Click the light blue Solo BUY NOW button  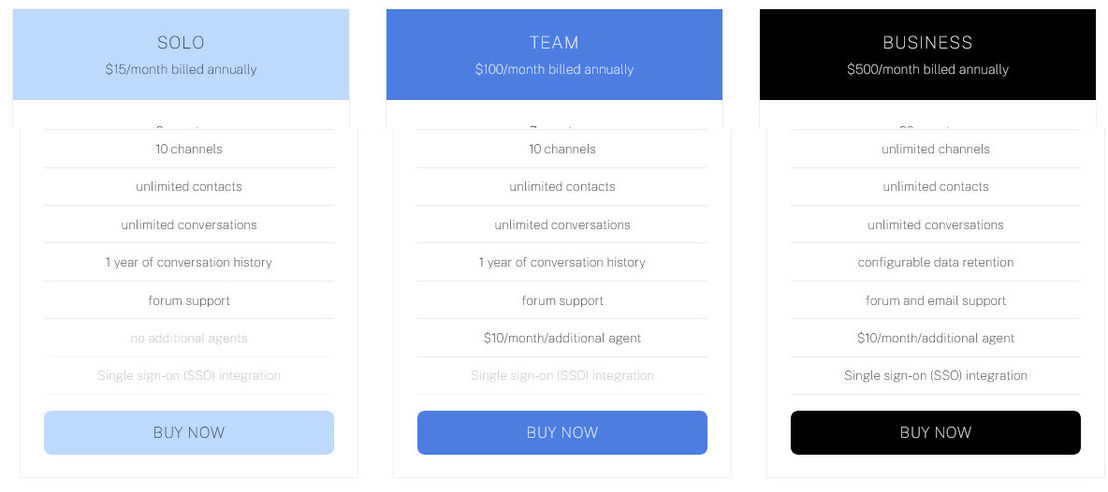(x=189, y=433)
